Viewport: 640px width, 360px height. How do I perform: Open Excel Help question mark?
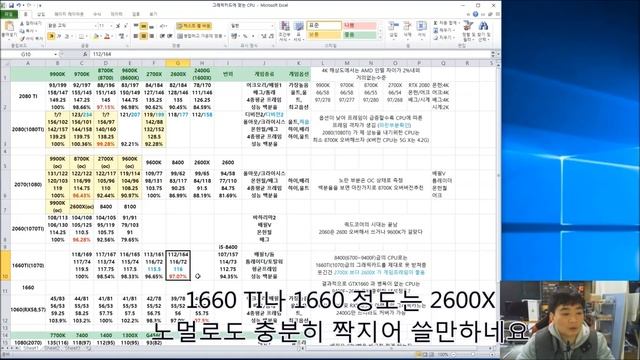(x=475, y=14)
